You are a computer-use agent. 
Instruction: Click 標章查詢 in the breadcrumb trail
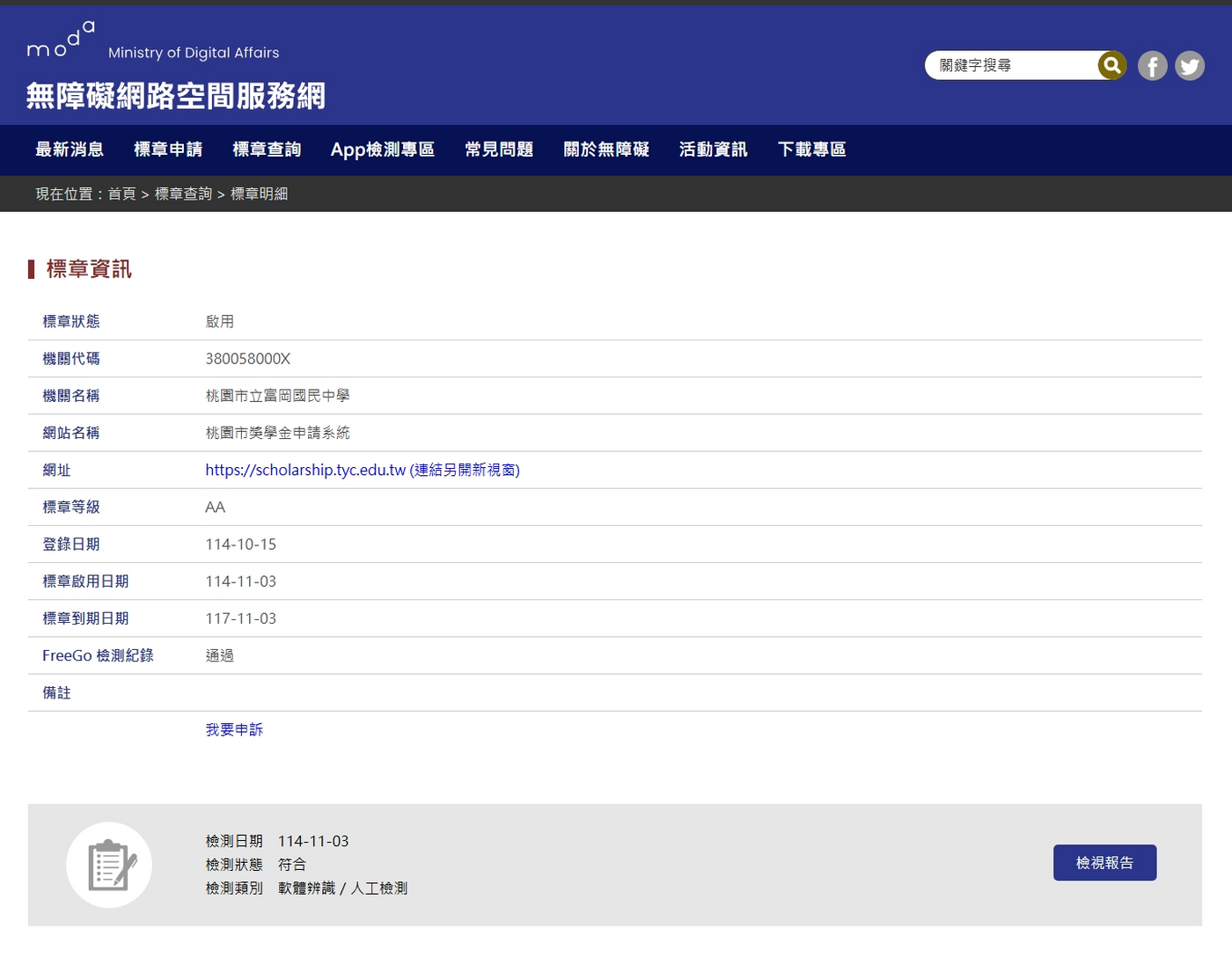(x=183, y=194)
